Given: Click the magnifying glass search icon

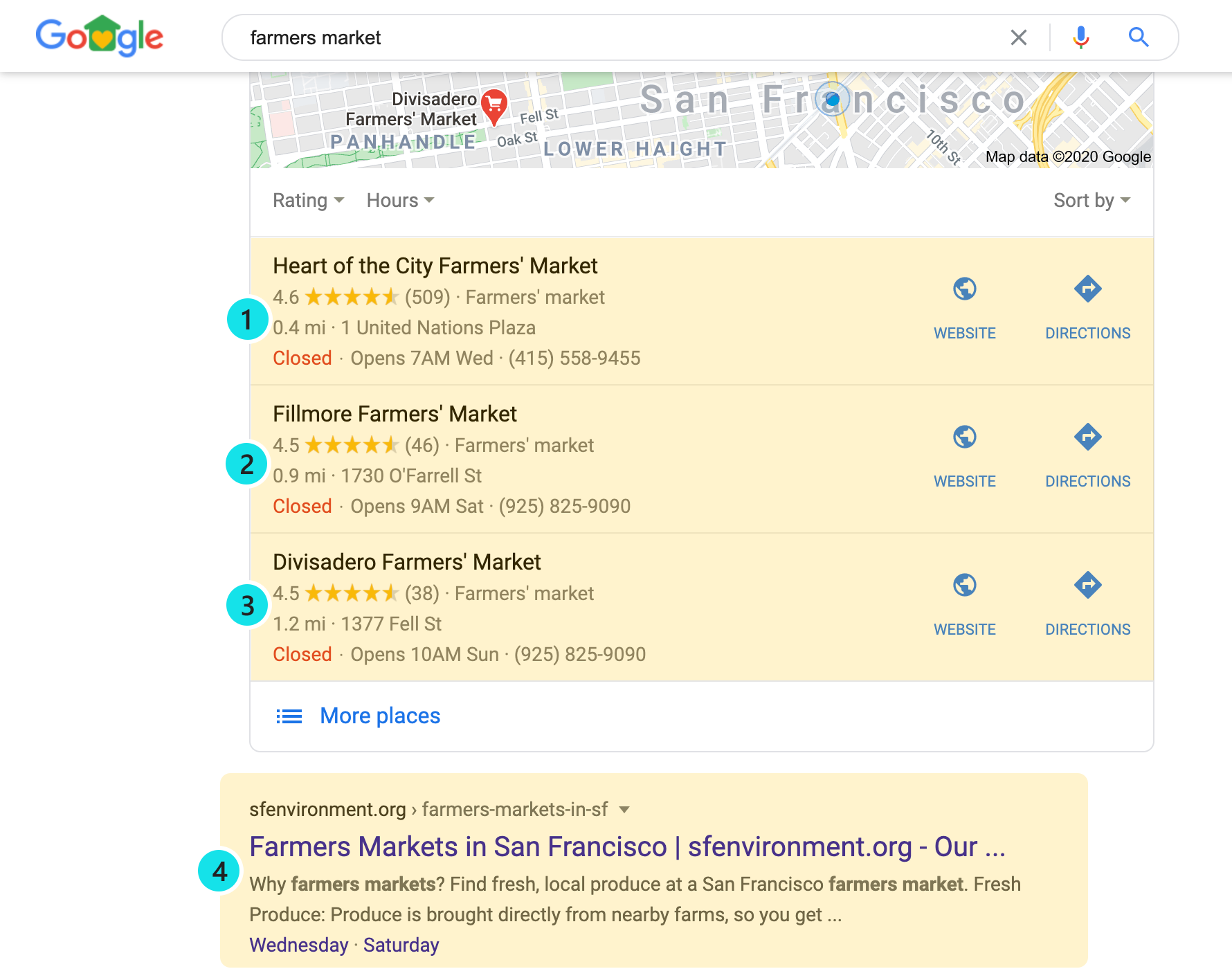Looking at the screenshot, I should click(1139, 37).
